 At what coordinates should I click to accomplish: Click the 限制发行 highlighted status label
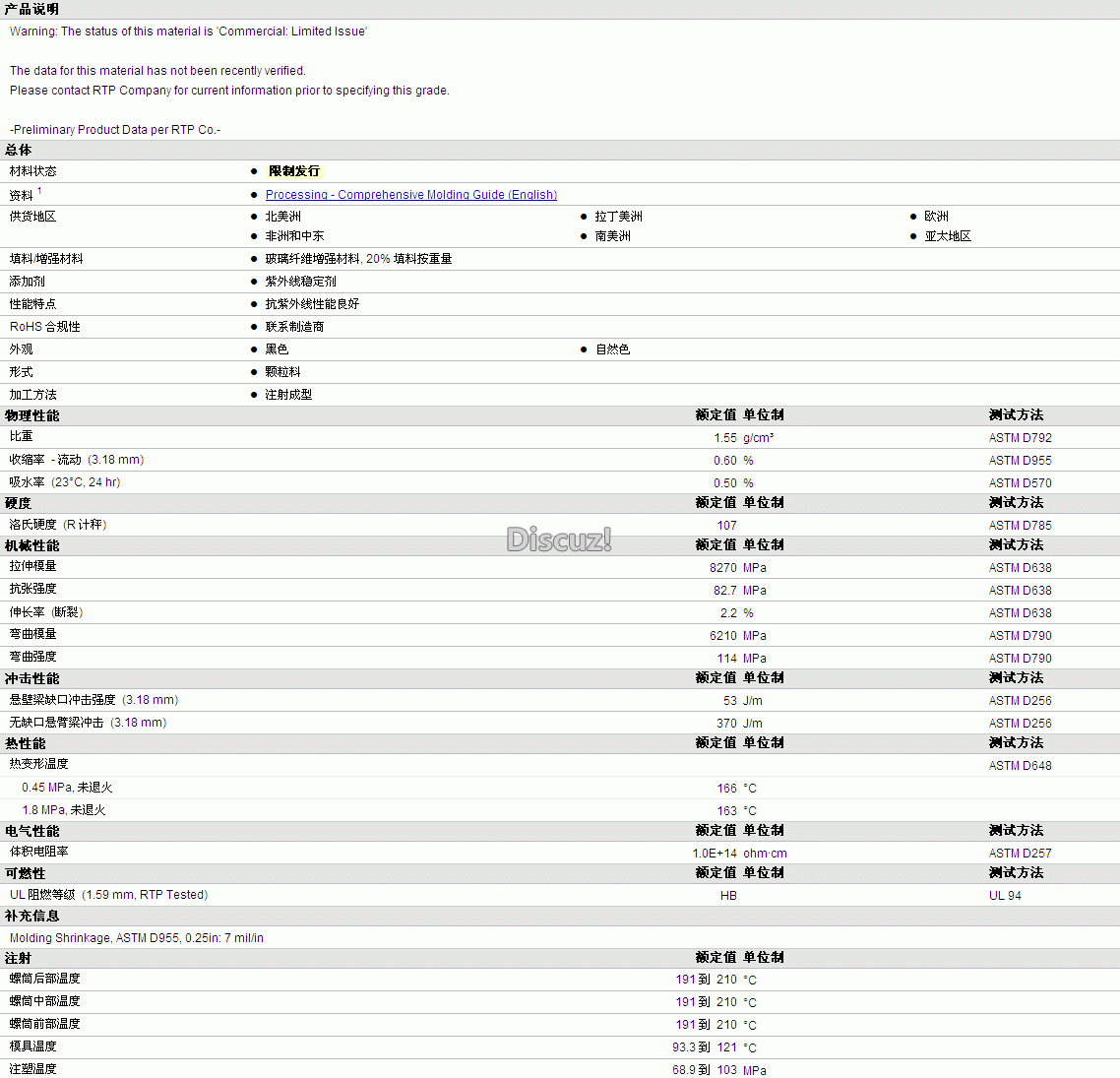pos(294,171)
